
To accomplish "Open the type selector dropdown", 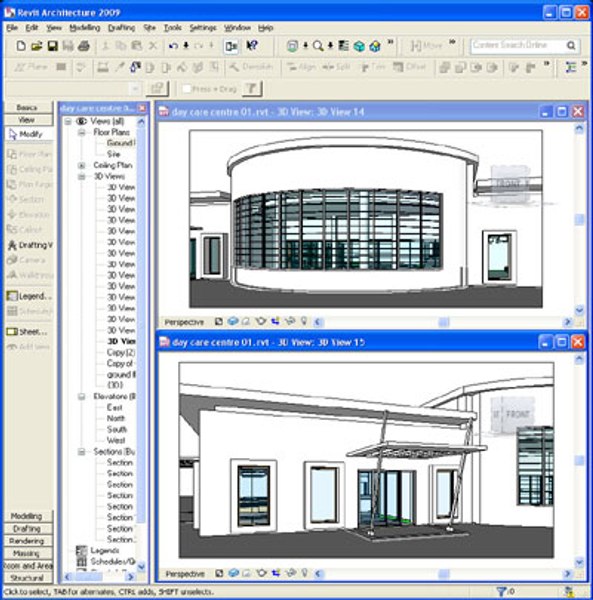I will (x=135, y=89).
